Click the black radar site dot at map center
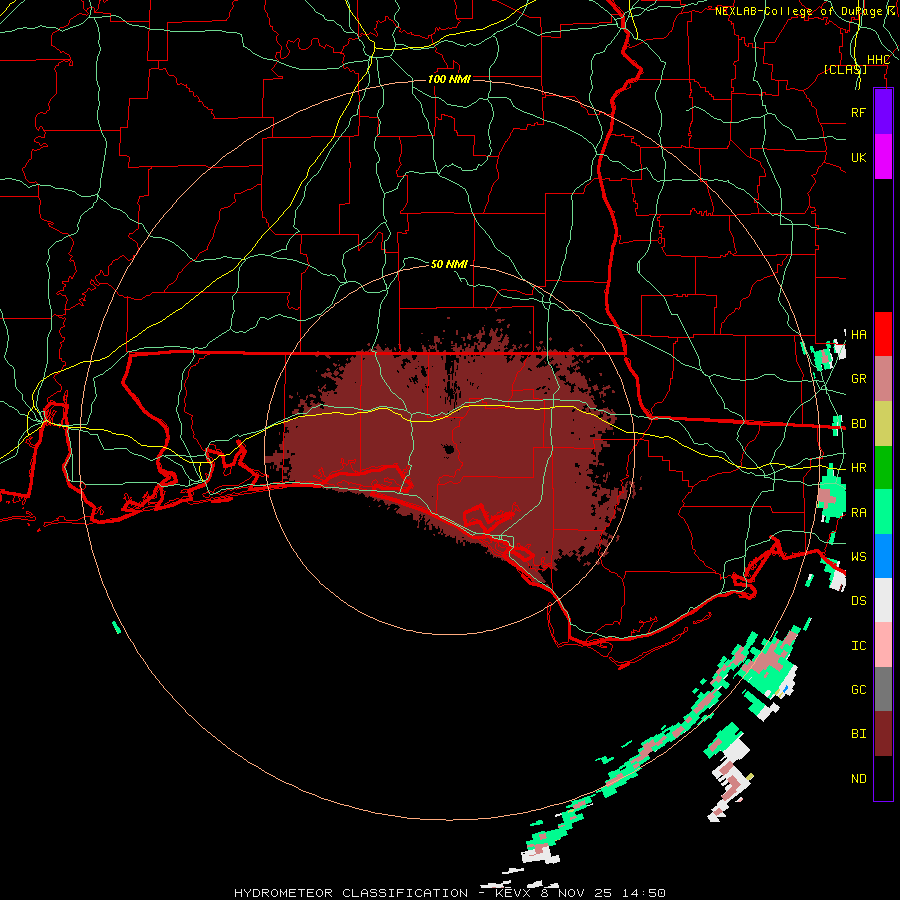Image resolution: width=900 pixels, height=900 pixels. click(449, 449)
